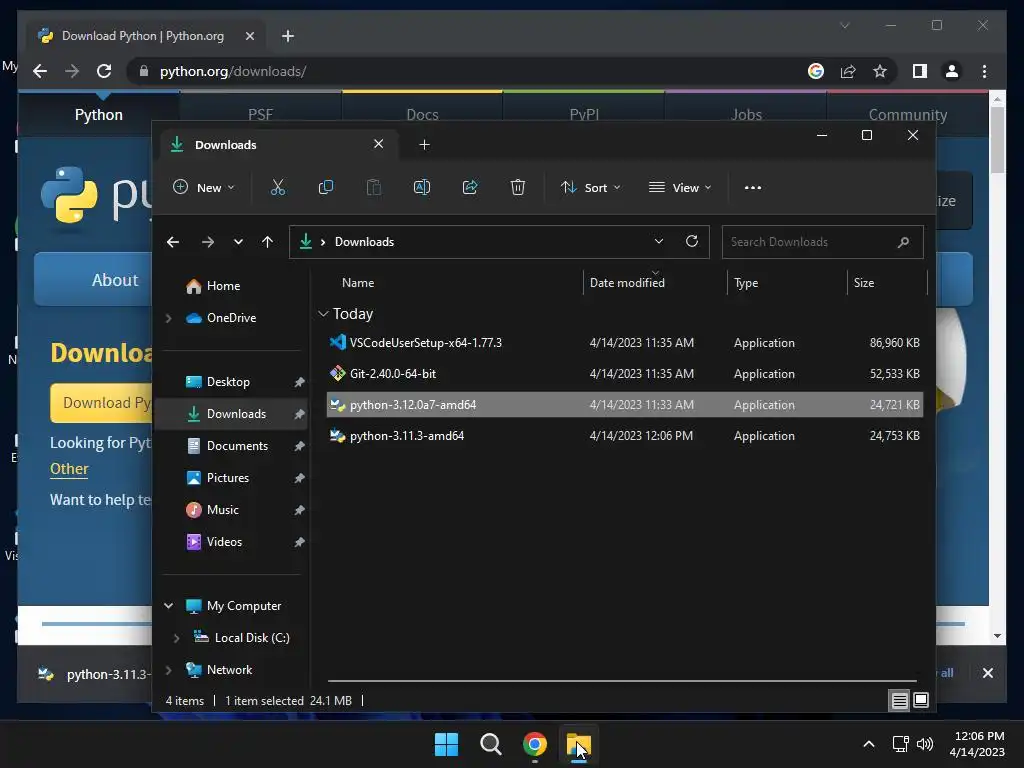The image size is (1024, 768).
Task: Open the Jobs tab on python.org
Action: [x=746, y=114]
